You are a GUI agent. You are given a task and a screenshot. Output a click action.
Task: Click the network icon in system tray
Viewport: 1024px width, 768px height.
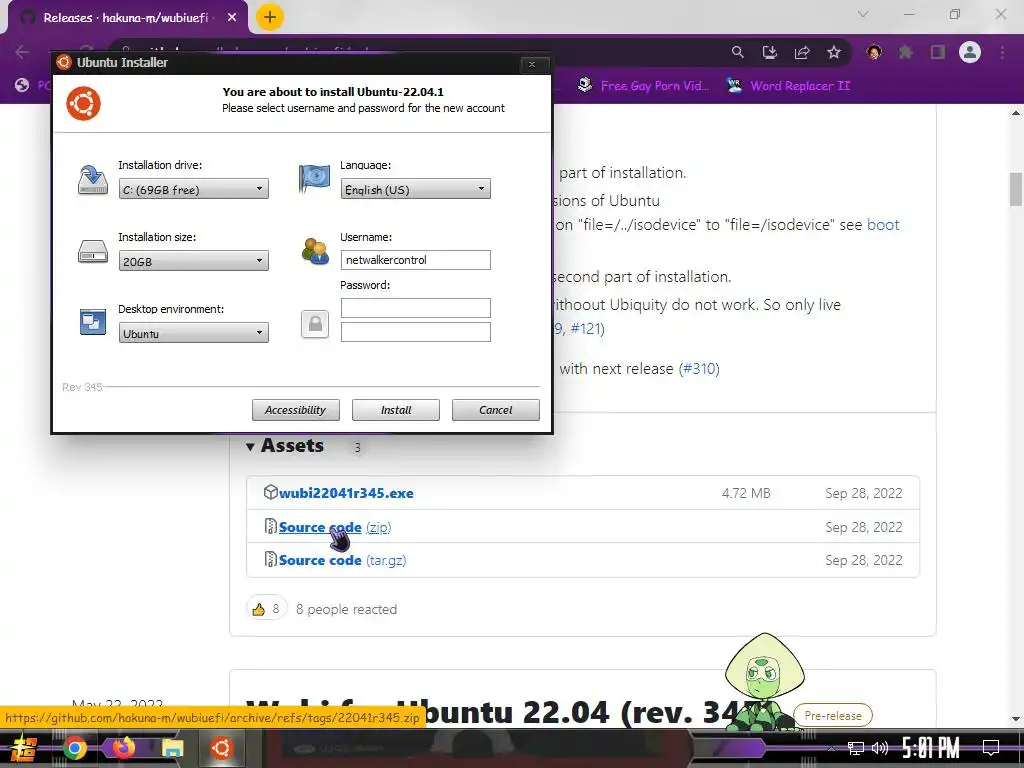click(855, 748)
